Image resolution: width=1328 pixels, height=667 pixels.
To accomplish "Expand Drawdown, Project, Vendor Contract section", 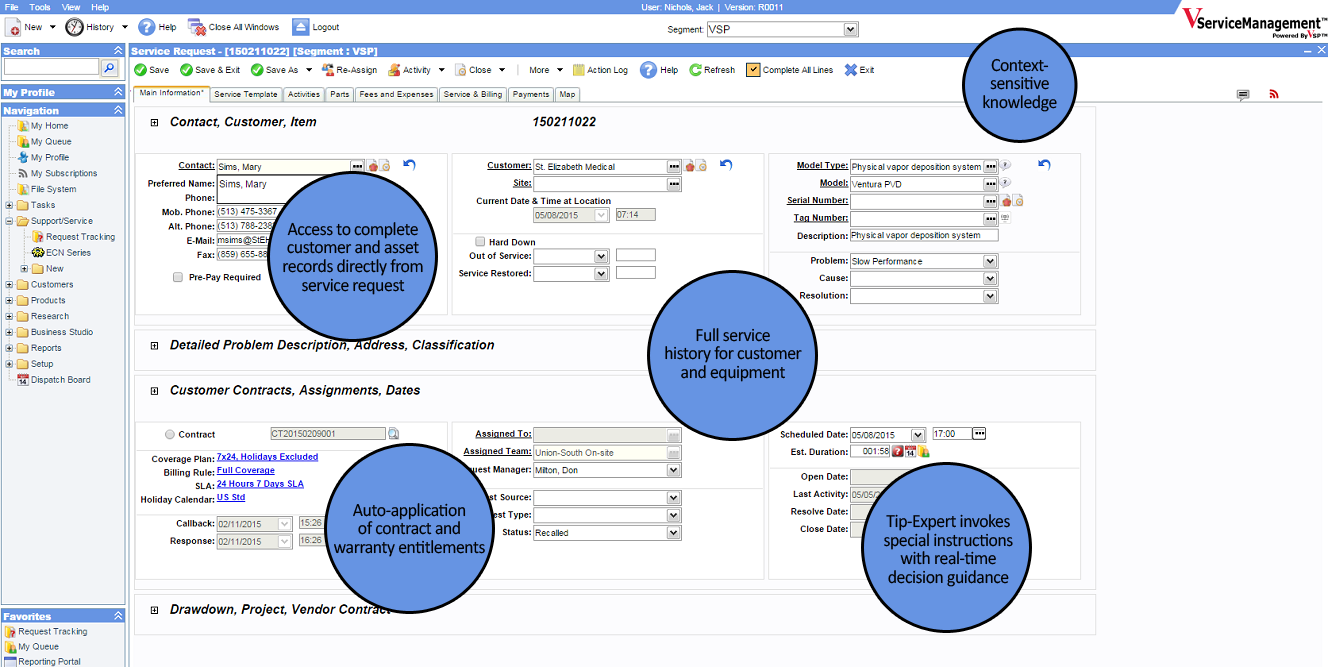I will [x=155, y=610].
